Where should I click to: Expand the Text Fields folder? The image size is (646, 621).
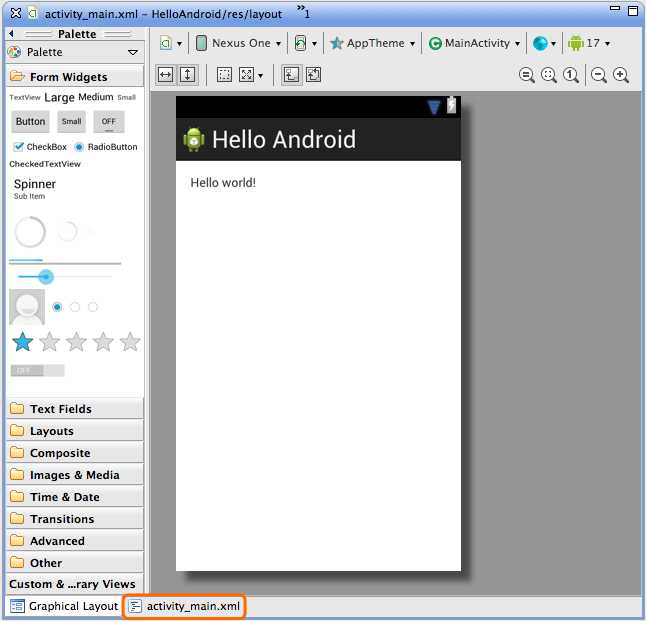coord(75,409)
